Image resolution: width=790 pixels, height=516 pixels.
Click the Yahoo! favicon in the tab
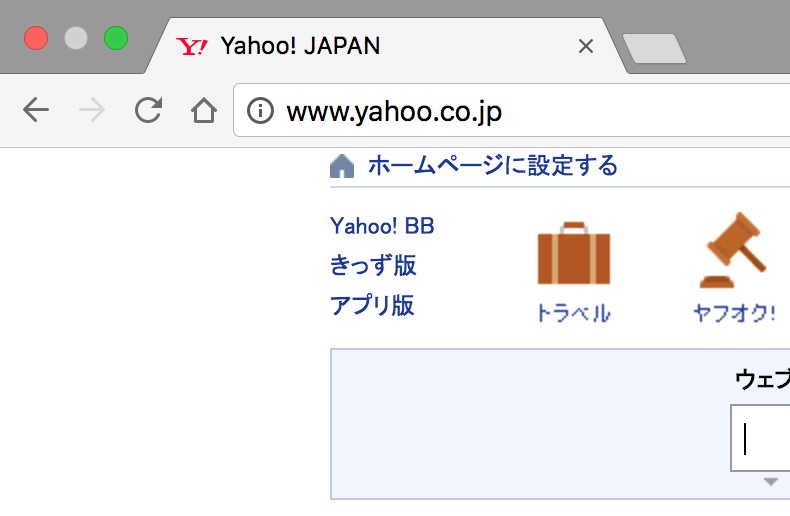pyautogui.click(x=192, y=46)
